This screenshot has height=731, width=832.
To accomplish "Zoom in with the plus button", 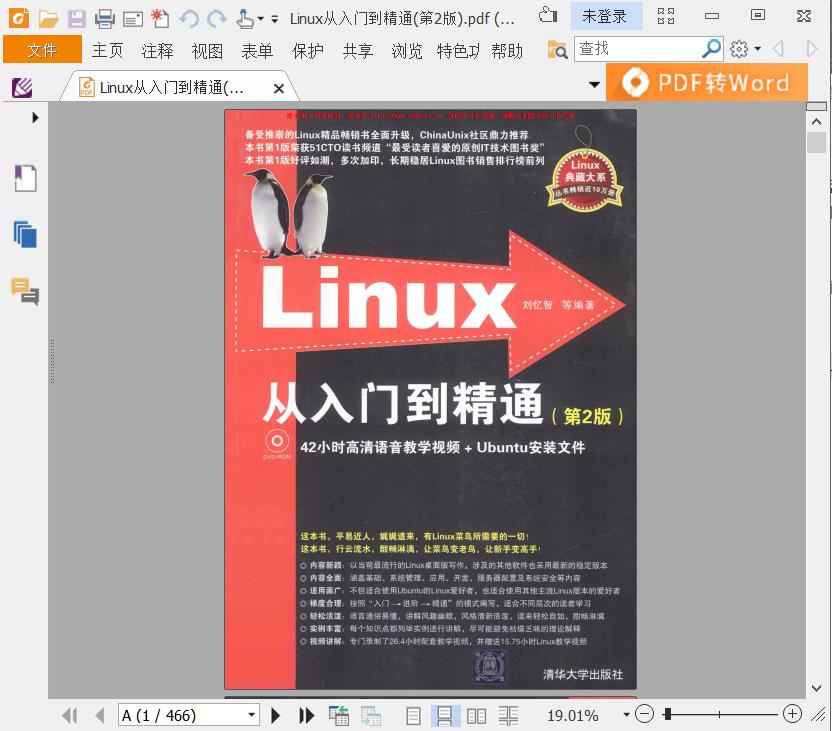I will 792,713.
